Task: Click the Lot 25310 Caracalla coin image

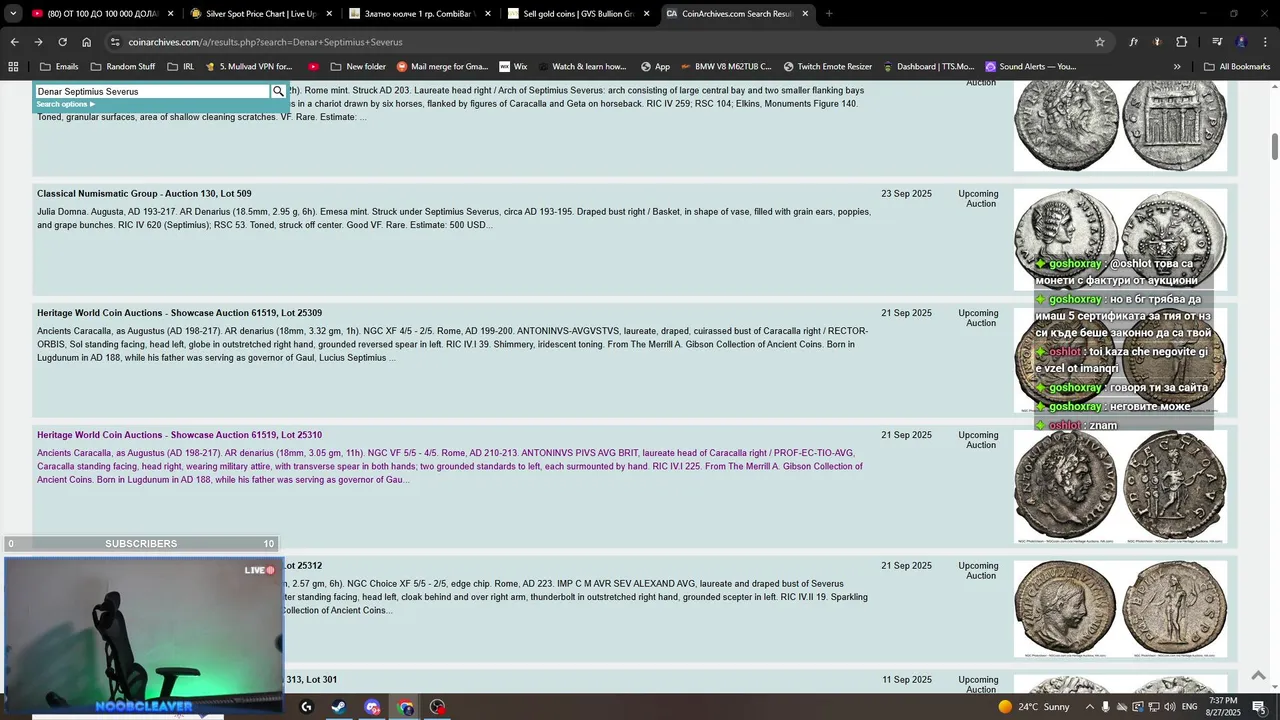Action: click(x=1120, y=487)
